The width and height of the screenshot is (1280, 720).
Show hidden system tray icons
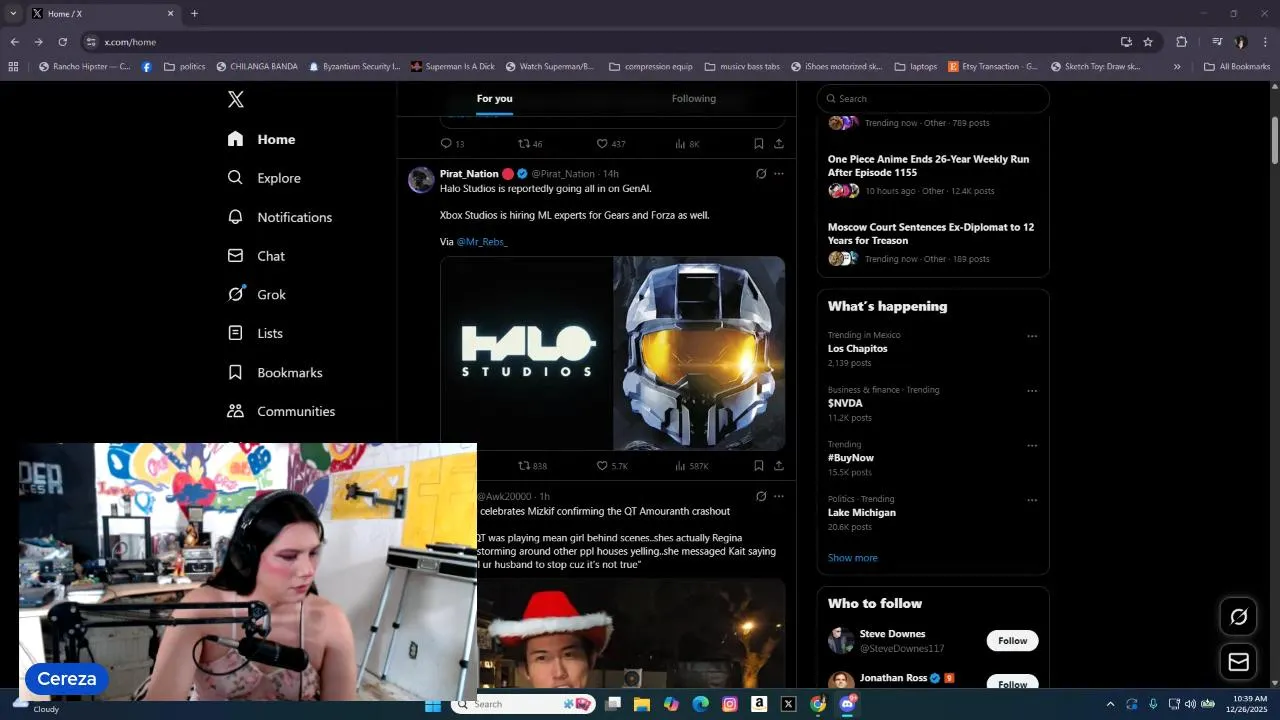(x=1110, y=704)
